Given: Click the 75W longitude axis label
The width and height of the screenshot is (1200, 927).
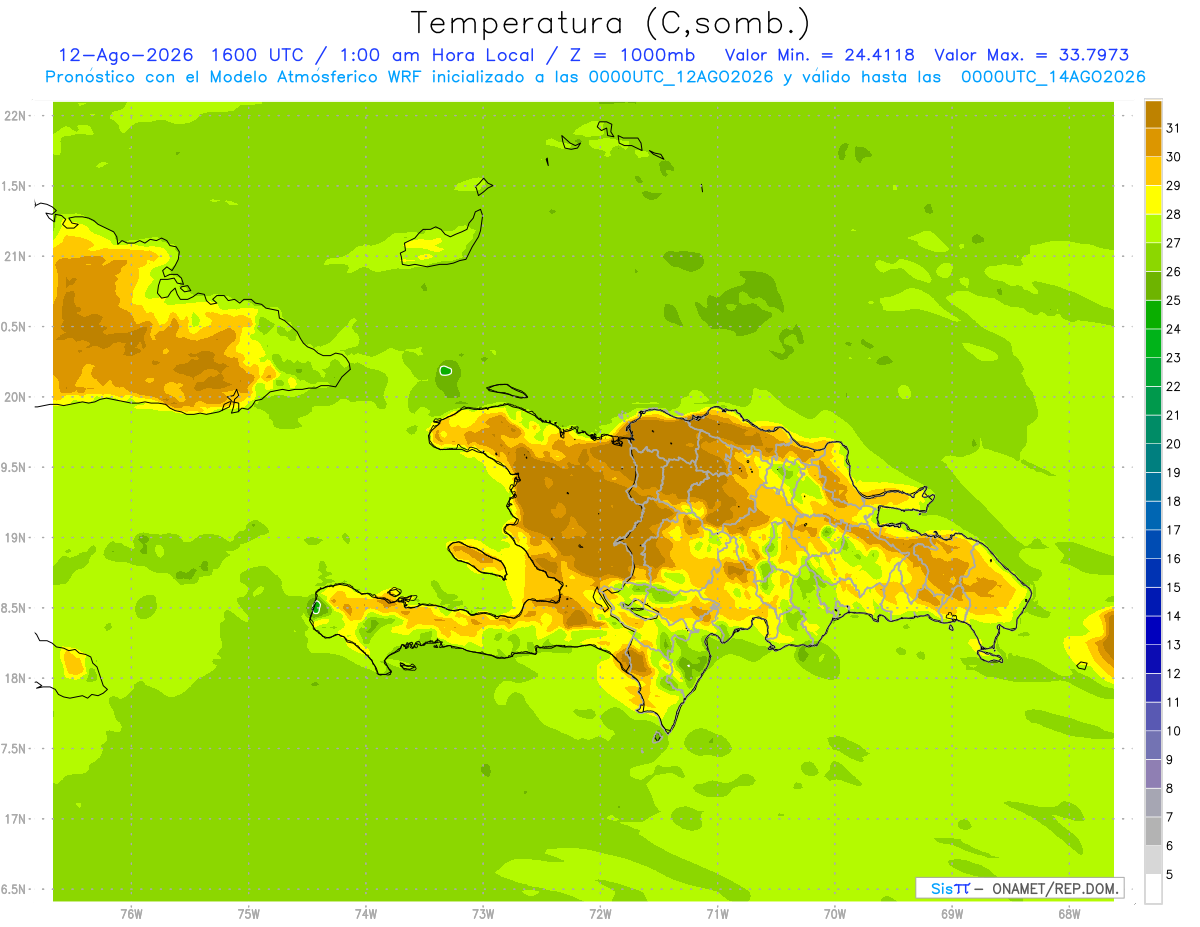Looking at the screenshot, I should [249, 914].
